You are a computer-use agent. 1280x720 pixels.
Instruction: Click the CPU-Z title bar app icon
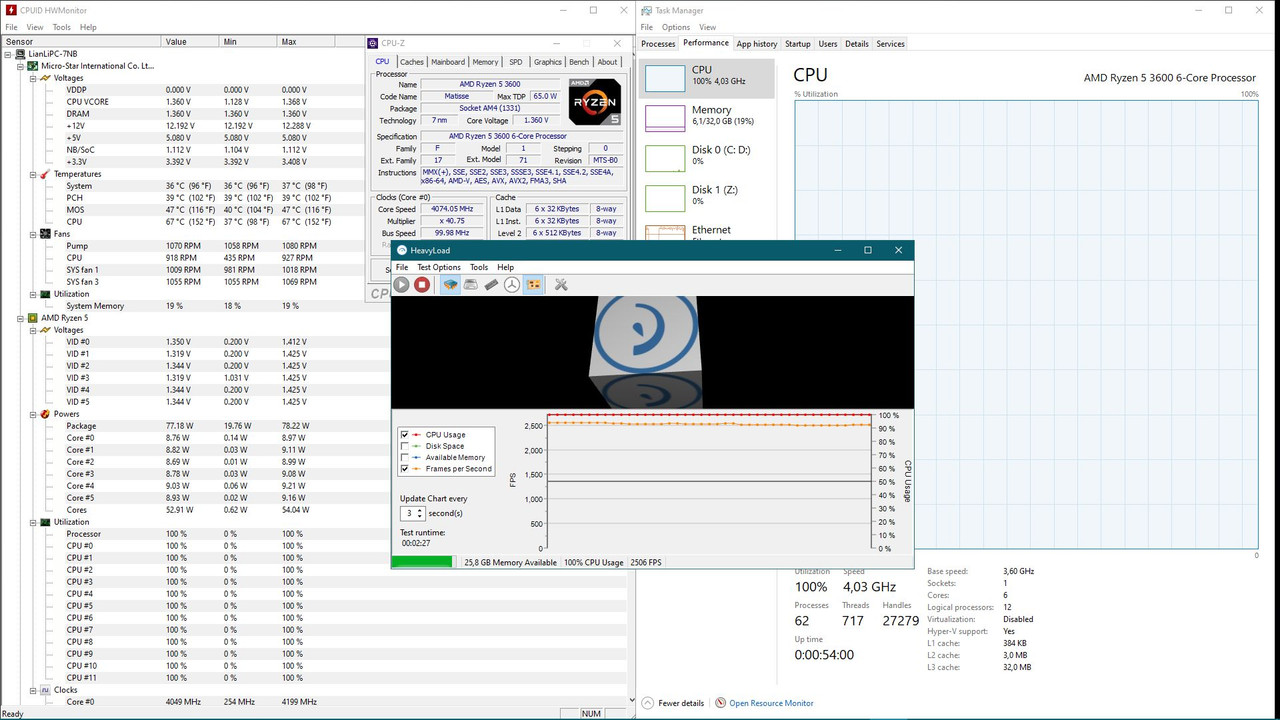pyautogui.click(x=374, y=43)
